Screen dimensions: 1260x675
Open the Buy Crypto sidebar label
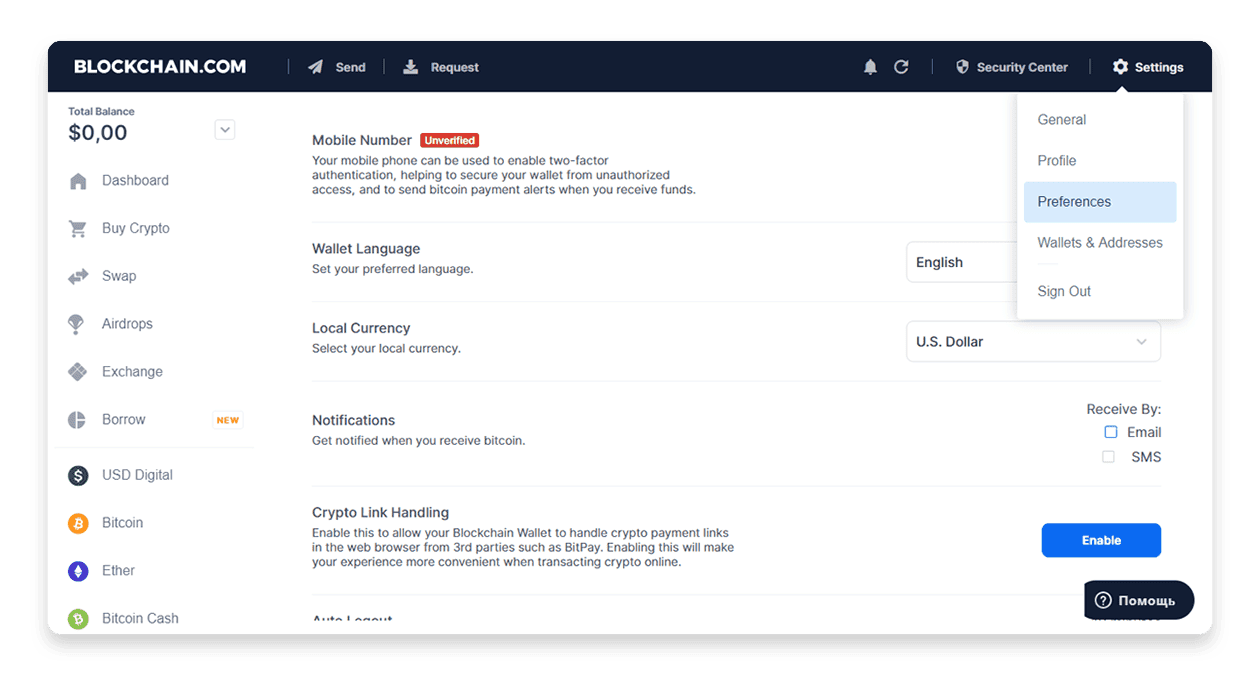point(136,229)
